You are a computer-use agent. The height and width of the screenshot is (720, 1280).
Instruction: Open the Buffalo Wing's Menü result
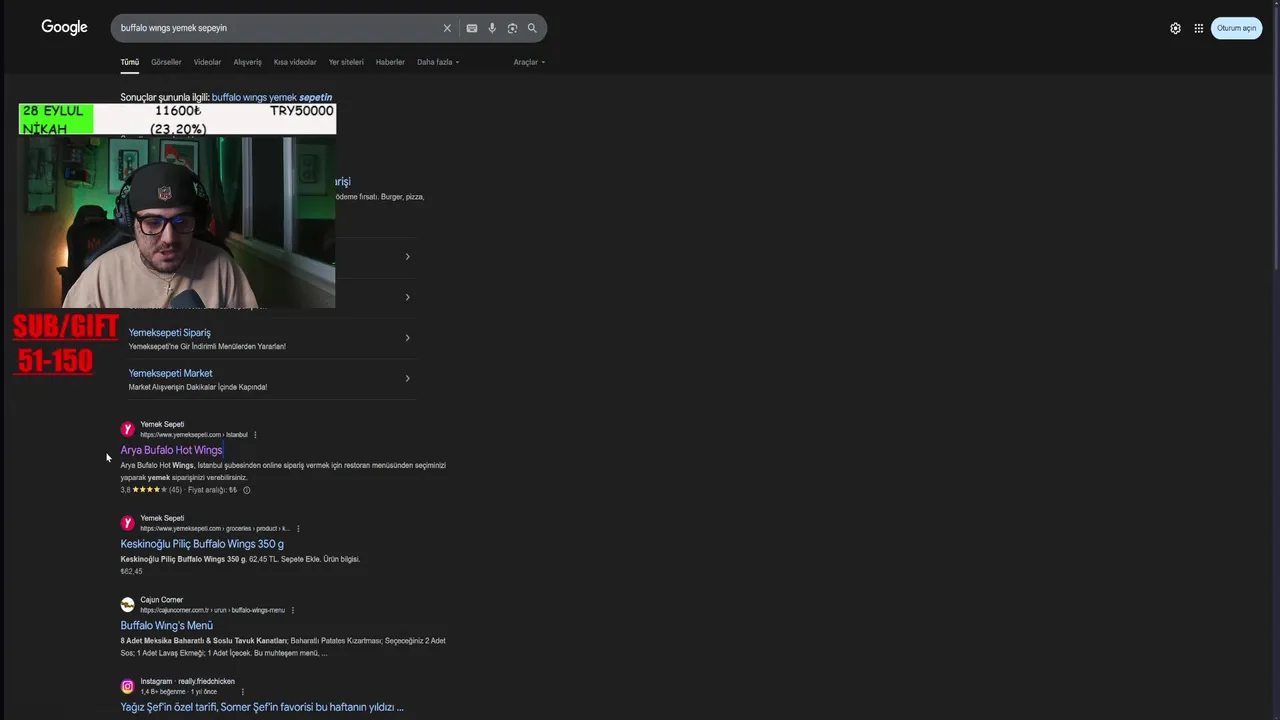coord(166,626)
